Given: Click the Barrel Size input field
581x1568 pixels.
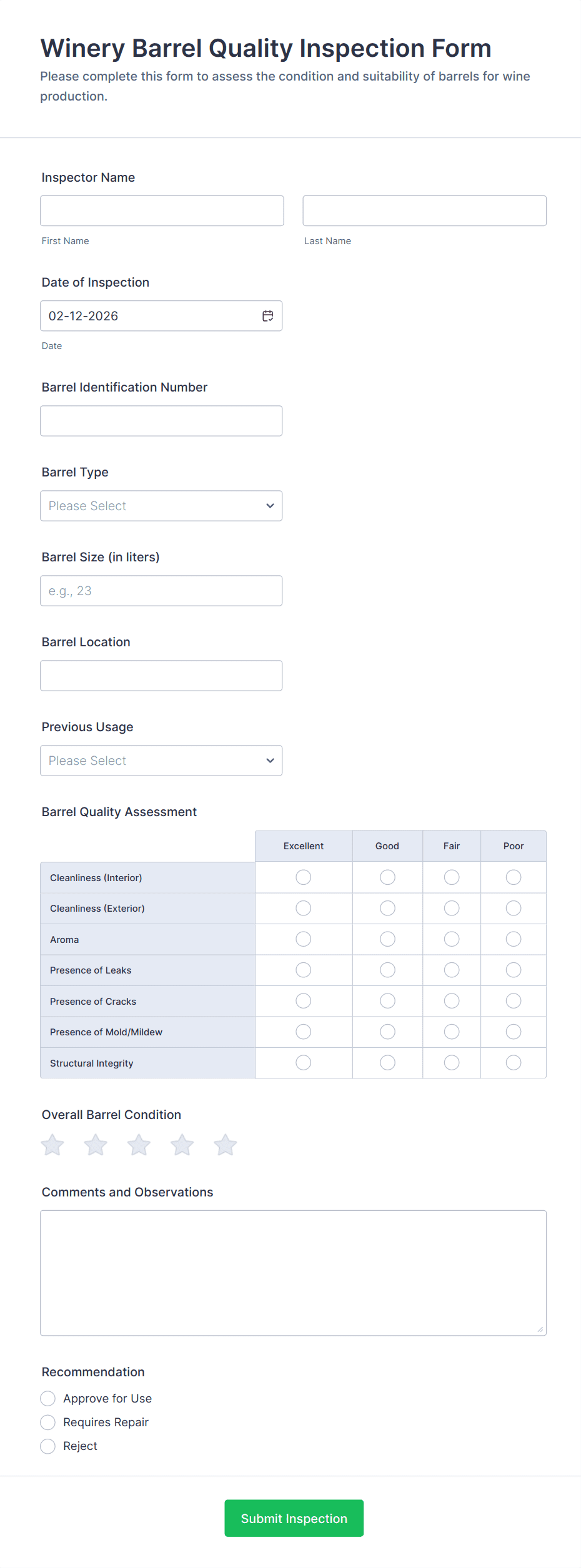Looking at the screenshot, I should click(161, 591).
